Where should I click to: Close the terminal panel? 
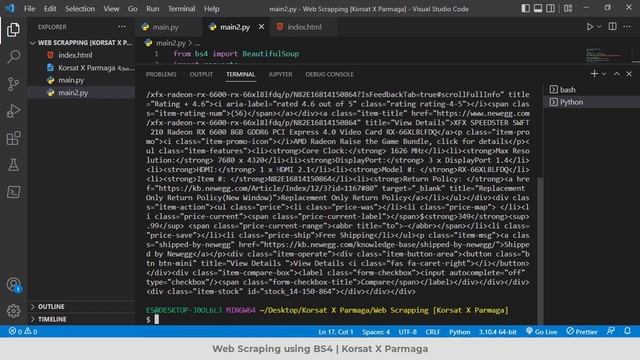[629, 74]
